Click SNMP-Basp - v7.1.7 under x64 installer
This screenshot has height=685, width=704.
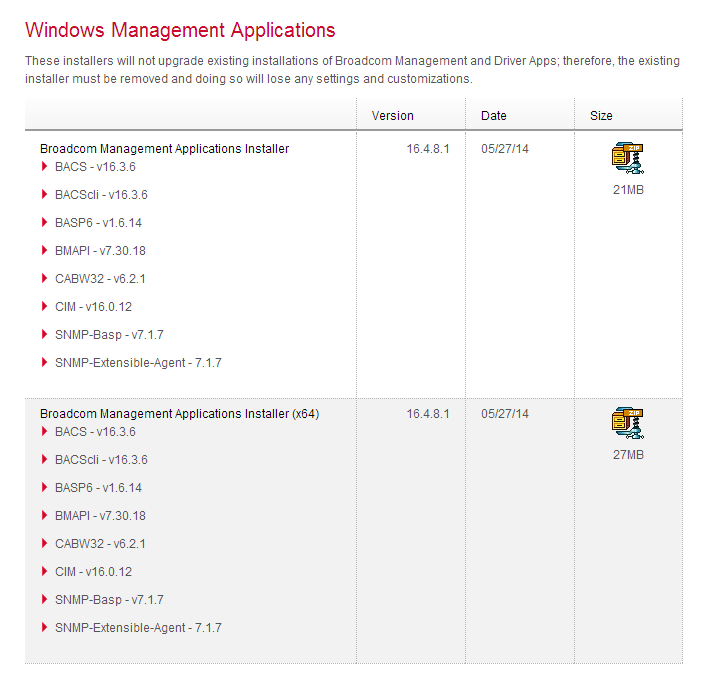click(x=109, y=600)
